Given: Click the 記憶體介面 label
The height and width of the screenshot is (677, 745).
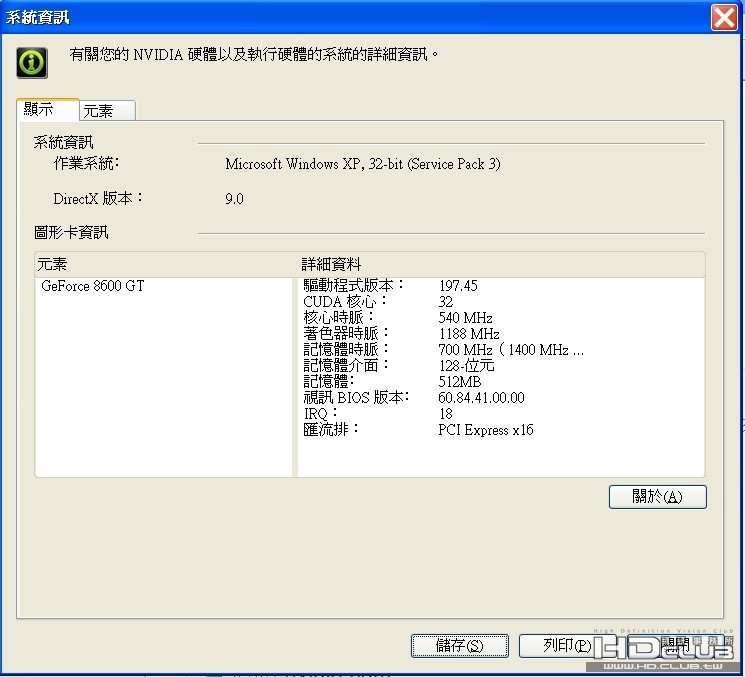Looking at the screenshot, I should pyautogui.click(x=346, y=365).
